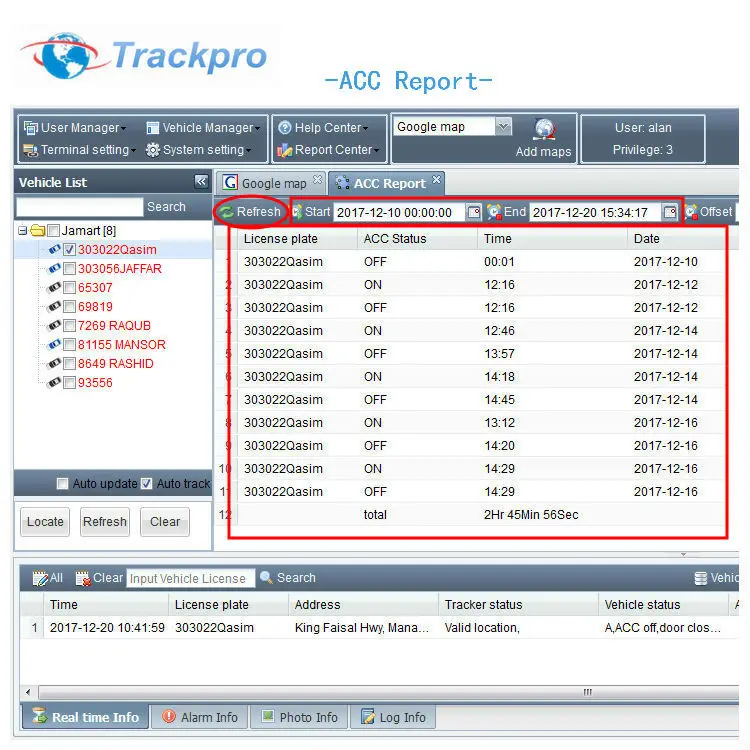Select the 81155 MANSOR vehicle name

coord(121,344)
